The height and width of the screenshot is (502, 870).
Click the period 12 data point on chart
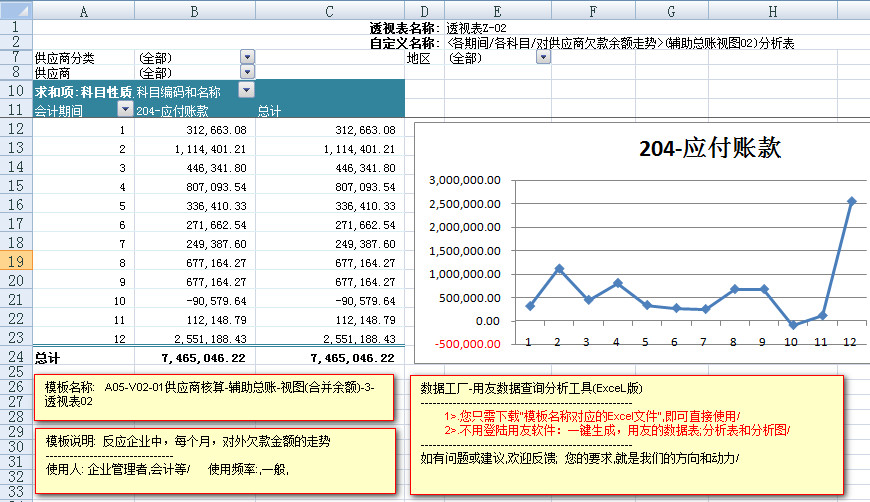pyautogui.click(x=851, y=201)
